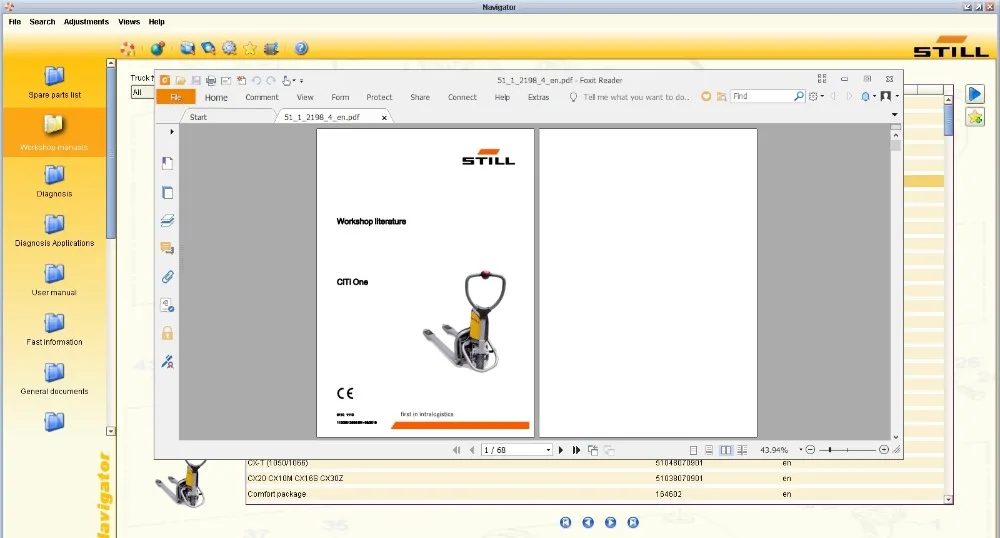The width and height of the screenshot is (1000, 538).
Task: Open Diagnosis section in sidebar
Action: click(54, 182)
